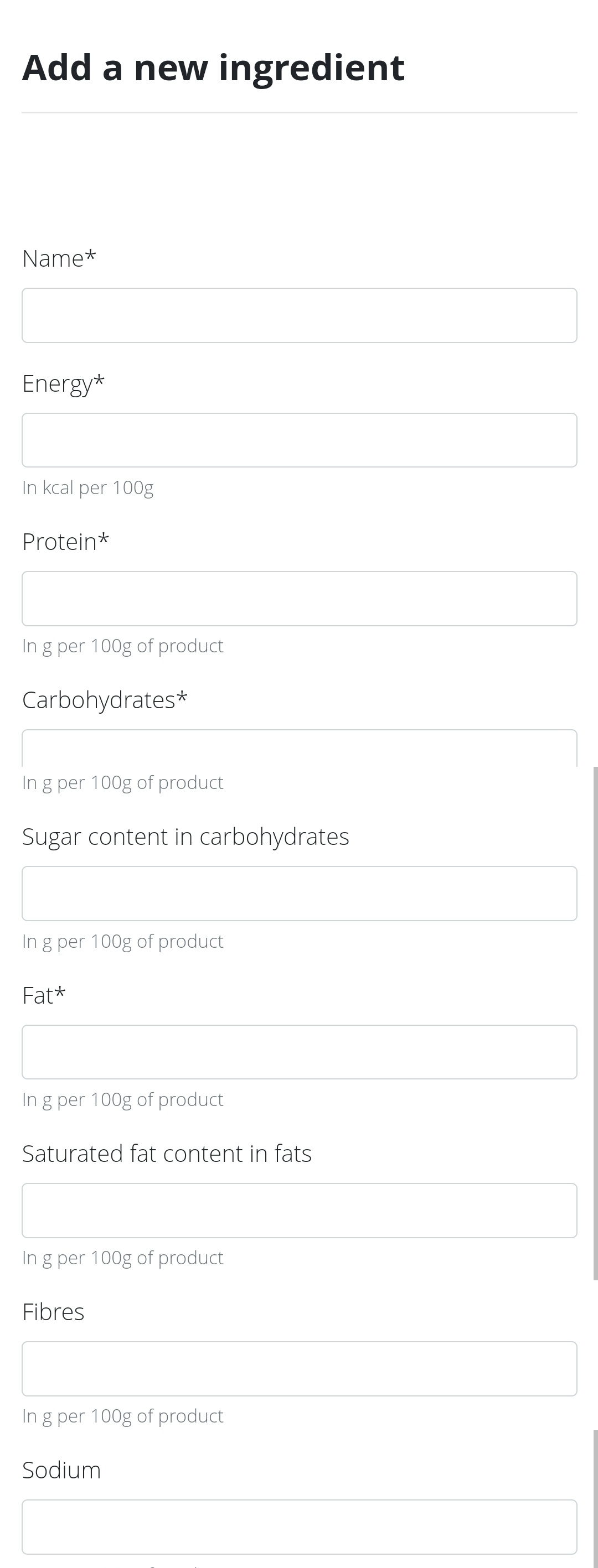Click the Name input field

pos(299,315)
